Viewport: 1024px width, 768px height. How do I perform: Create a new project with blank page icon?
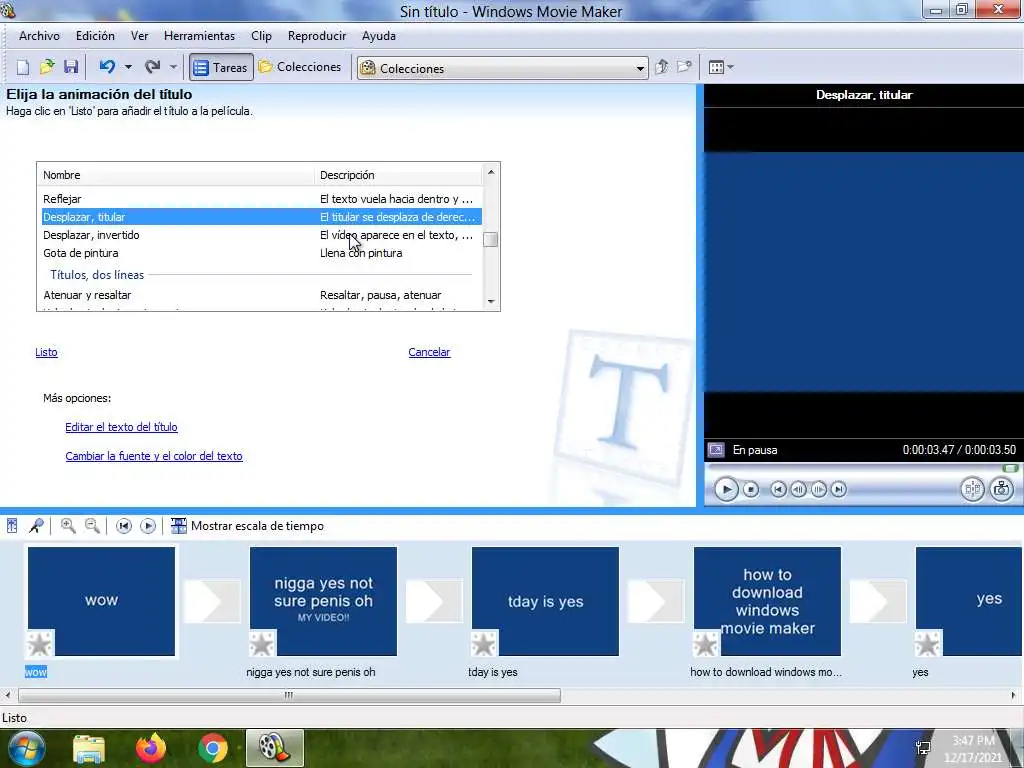pyautogui.click(x=23, y=67)
